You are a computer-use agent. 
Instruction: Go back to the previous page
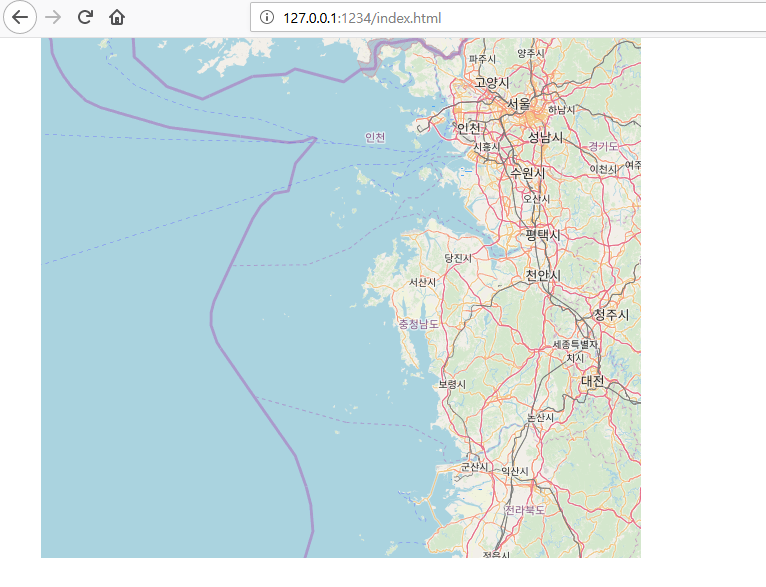(20, 17)
